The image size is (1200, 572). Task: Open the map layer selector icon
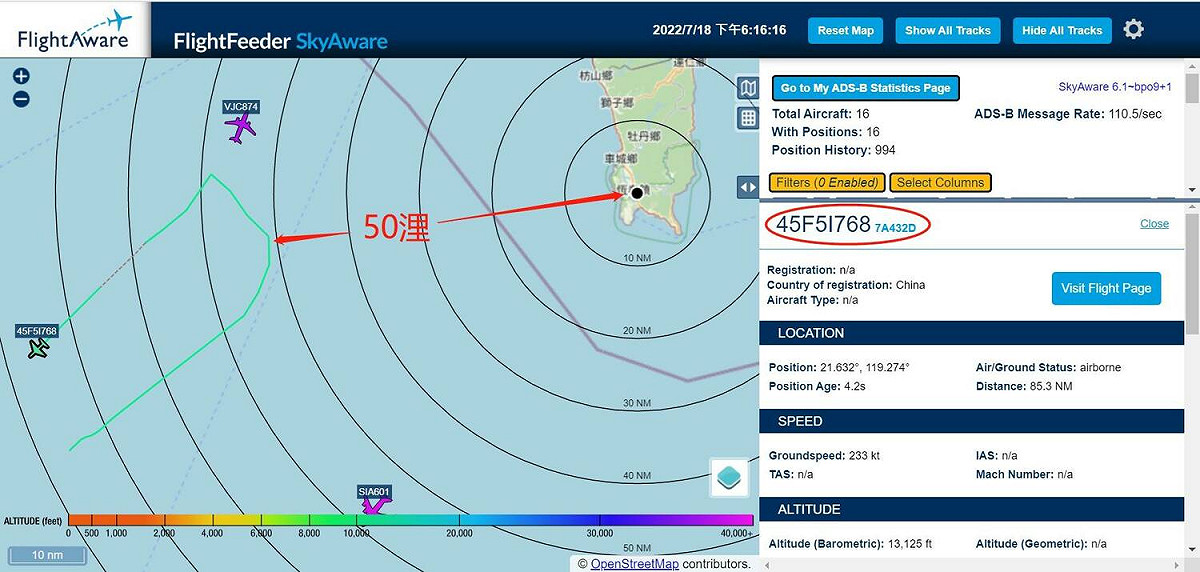pyautogui.click(x=748, y=88)
